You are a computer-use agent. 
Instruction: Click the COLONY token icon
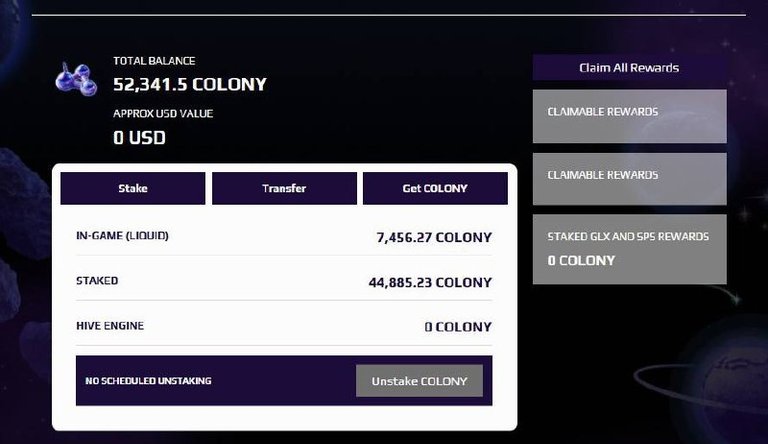coord(76,79)
